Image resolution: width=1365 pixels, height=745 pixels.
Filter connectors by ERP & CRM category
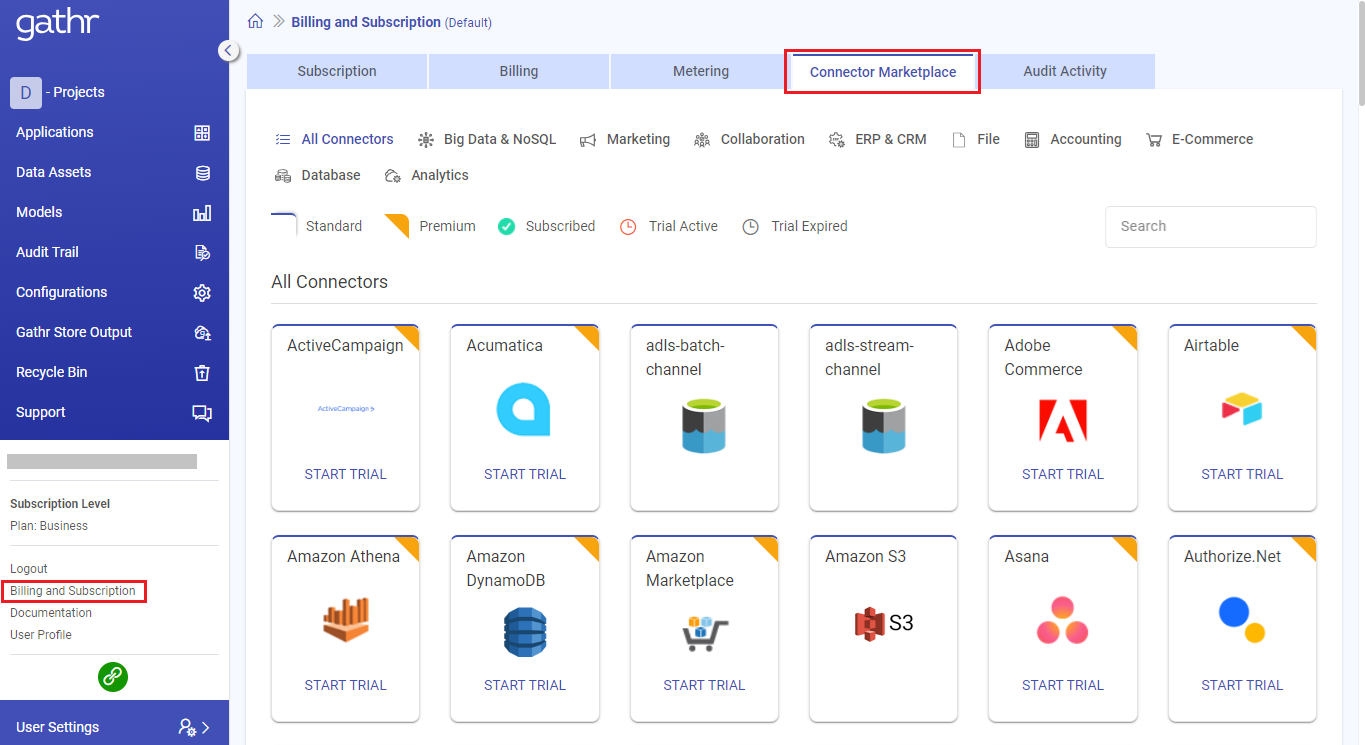coord(878,139)
